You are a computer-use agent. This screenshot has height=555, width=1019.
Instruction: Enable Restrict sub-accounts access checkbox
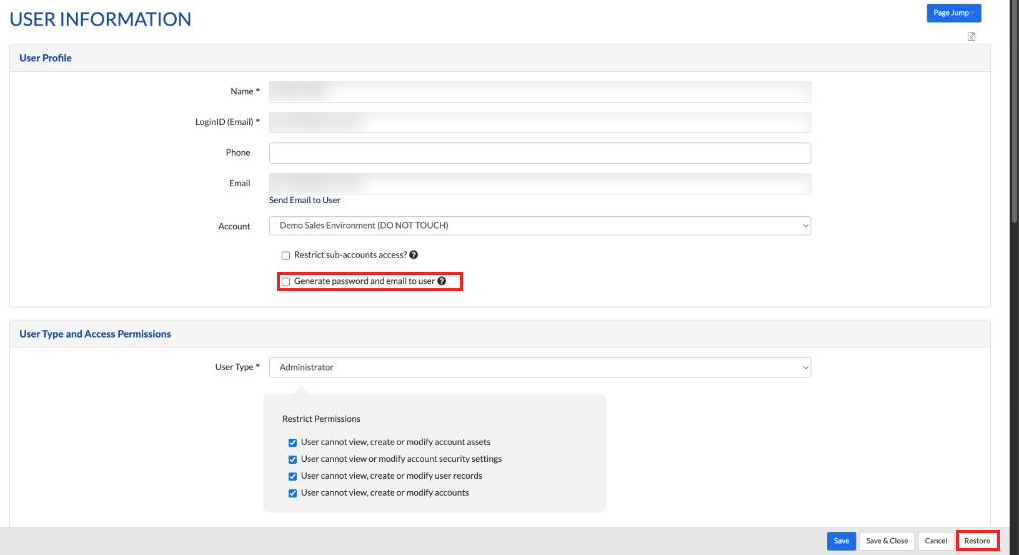point(285,255)
